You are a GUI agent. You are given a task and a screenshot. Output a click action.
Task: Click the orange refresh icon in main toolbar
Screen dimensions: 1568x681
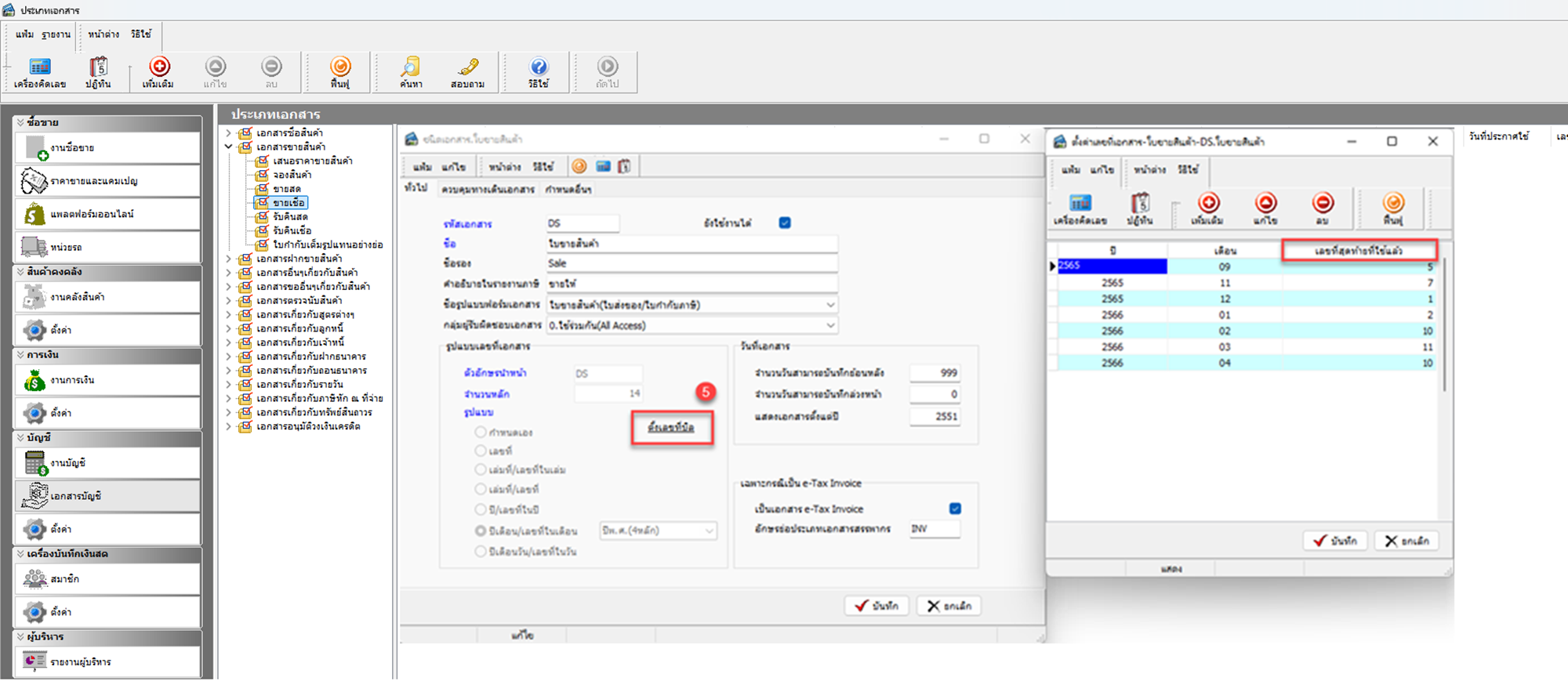[x=340, y=67]
